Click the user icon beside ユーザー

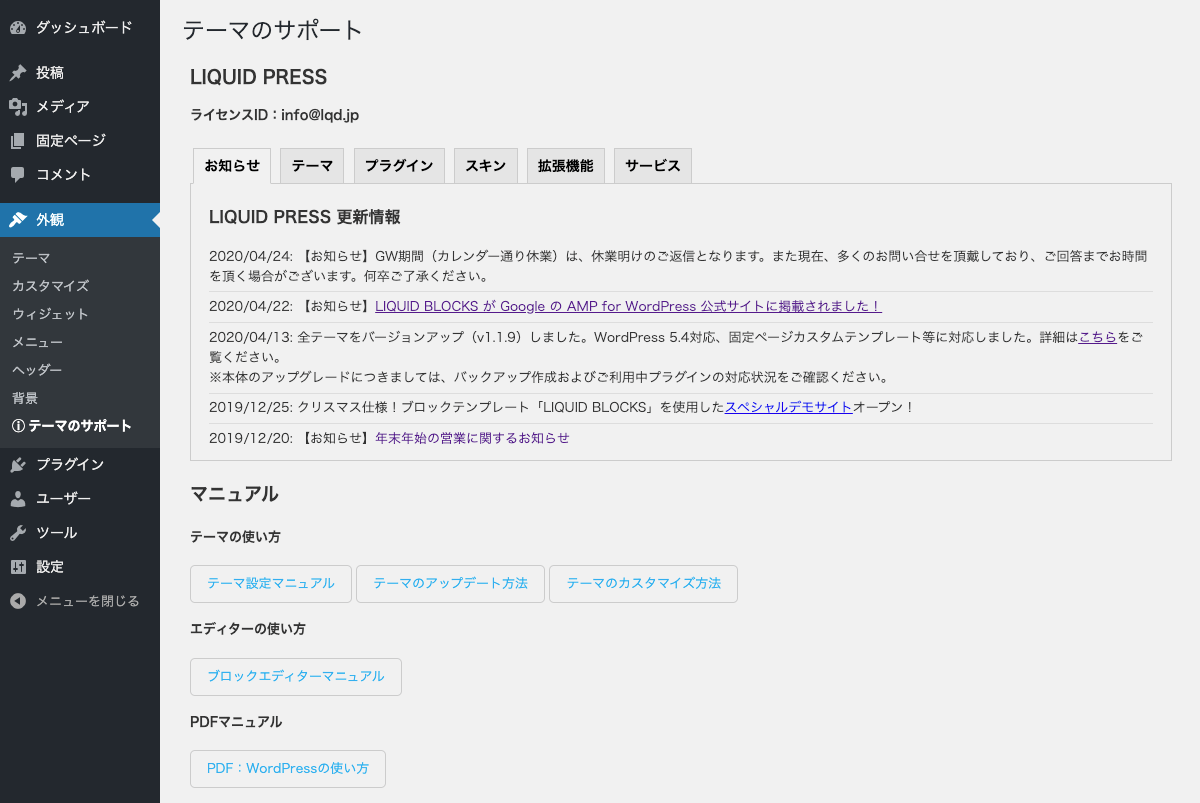tap(18, 499)
